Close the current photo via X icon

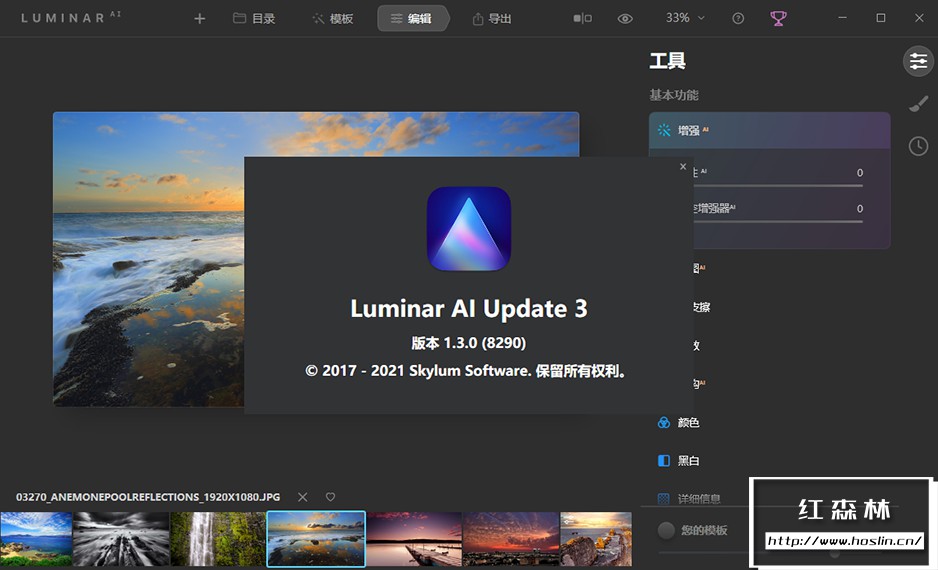303,497
